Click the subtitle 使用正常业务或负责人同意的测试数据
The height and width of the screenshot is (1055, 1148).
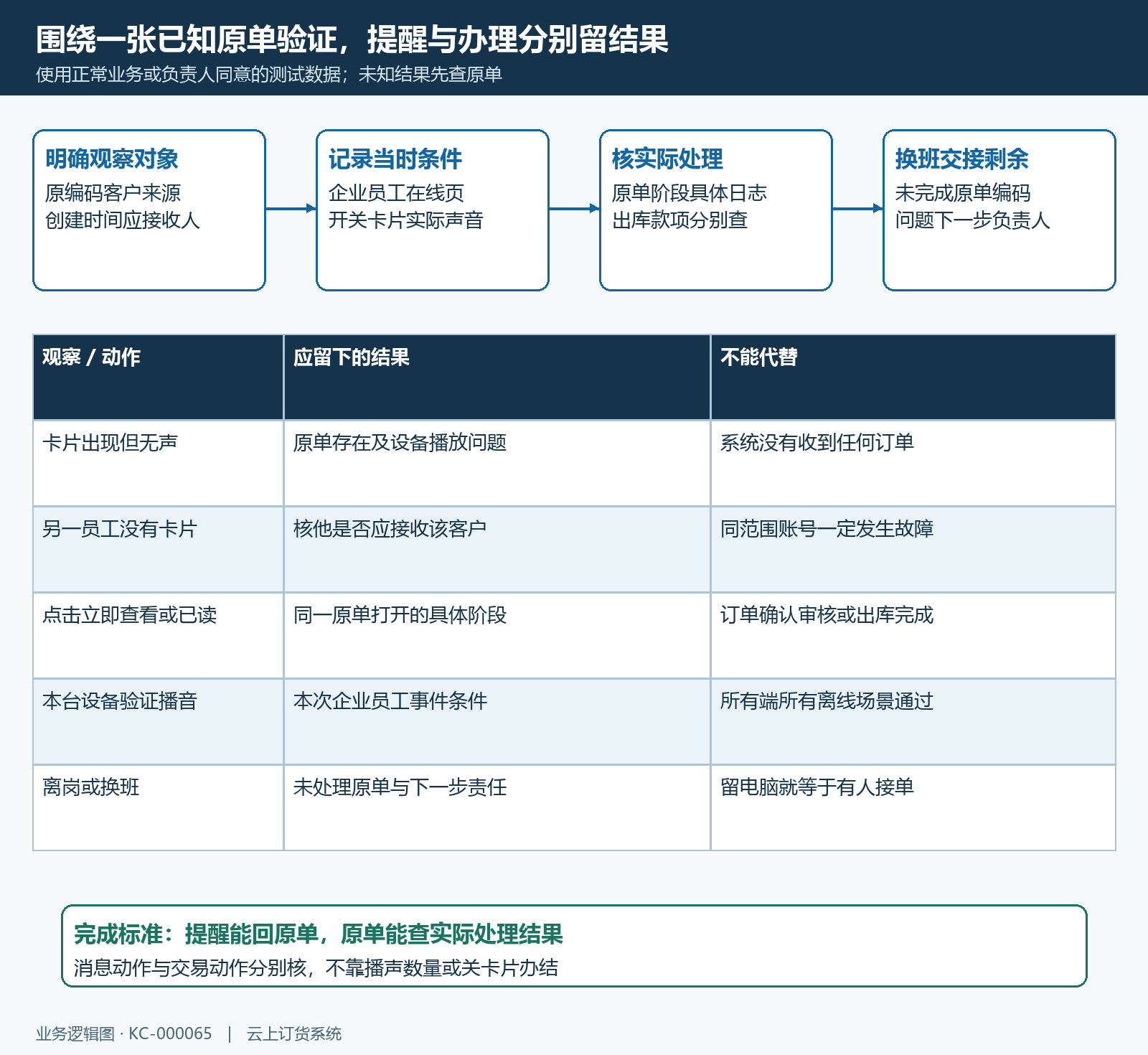tap(188, 75)
